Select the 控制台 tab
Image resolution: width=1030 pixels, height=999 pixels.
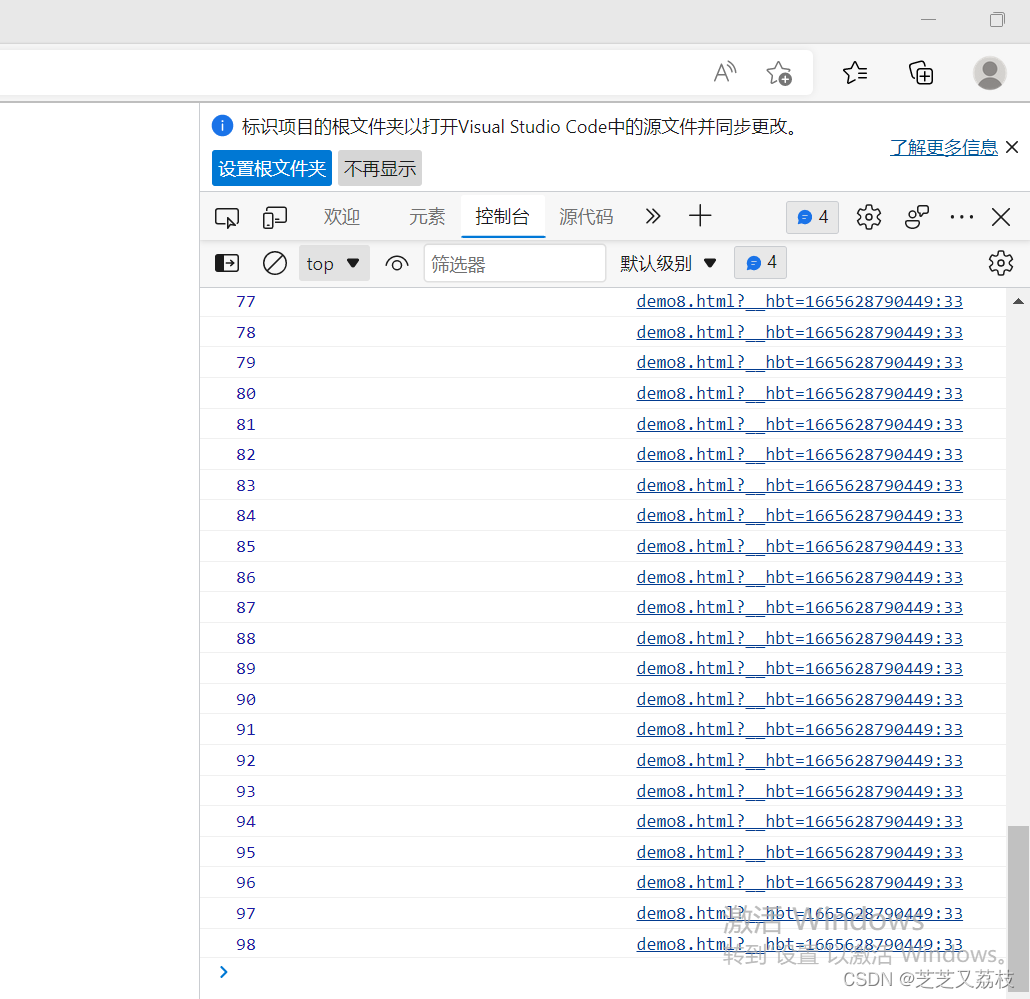503,216
